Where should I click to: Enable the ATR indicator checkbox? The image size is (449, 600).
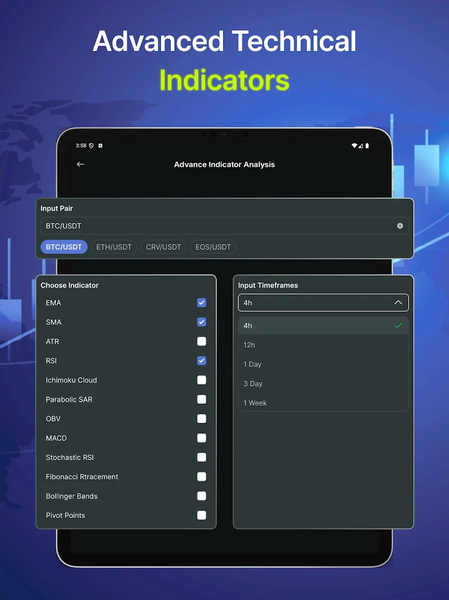(201, 341)
